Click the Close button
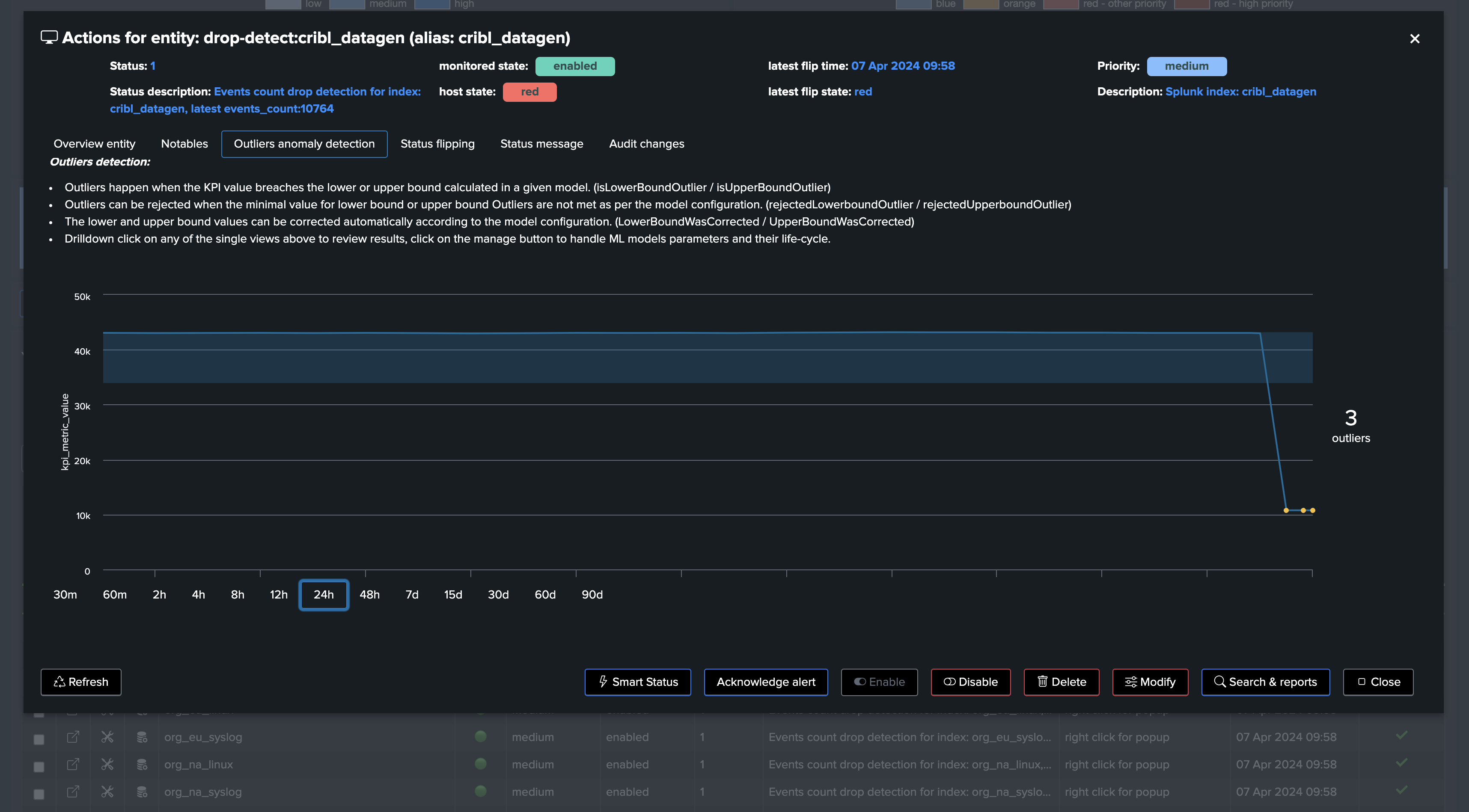The height and width of the screenshot is (812, 1469). [x=1378, y=682]
